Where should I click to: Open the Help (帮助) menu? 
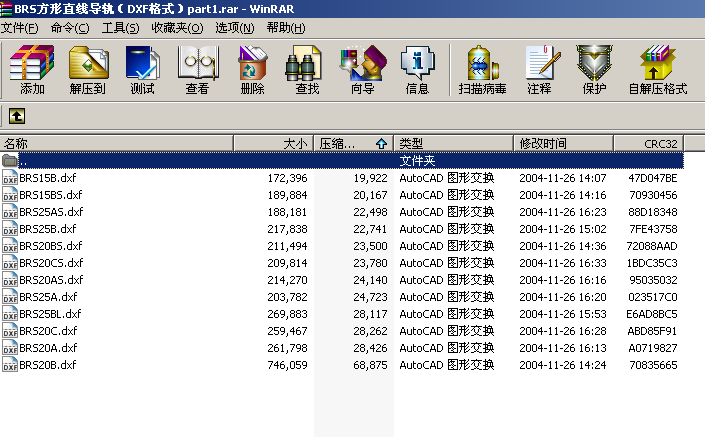[x=286, y=28]
